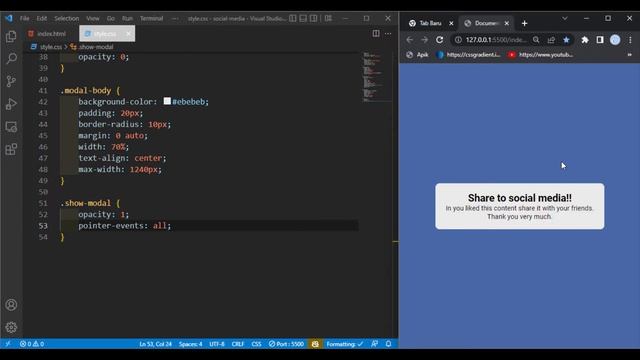640x360 pixels.
Task: Open the YouTube bookmark link
Action: [x=540, y=54]
